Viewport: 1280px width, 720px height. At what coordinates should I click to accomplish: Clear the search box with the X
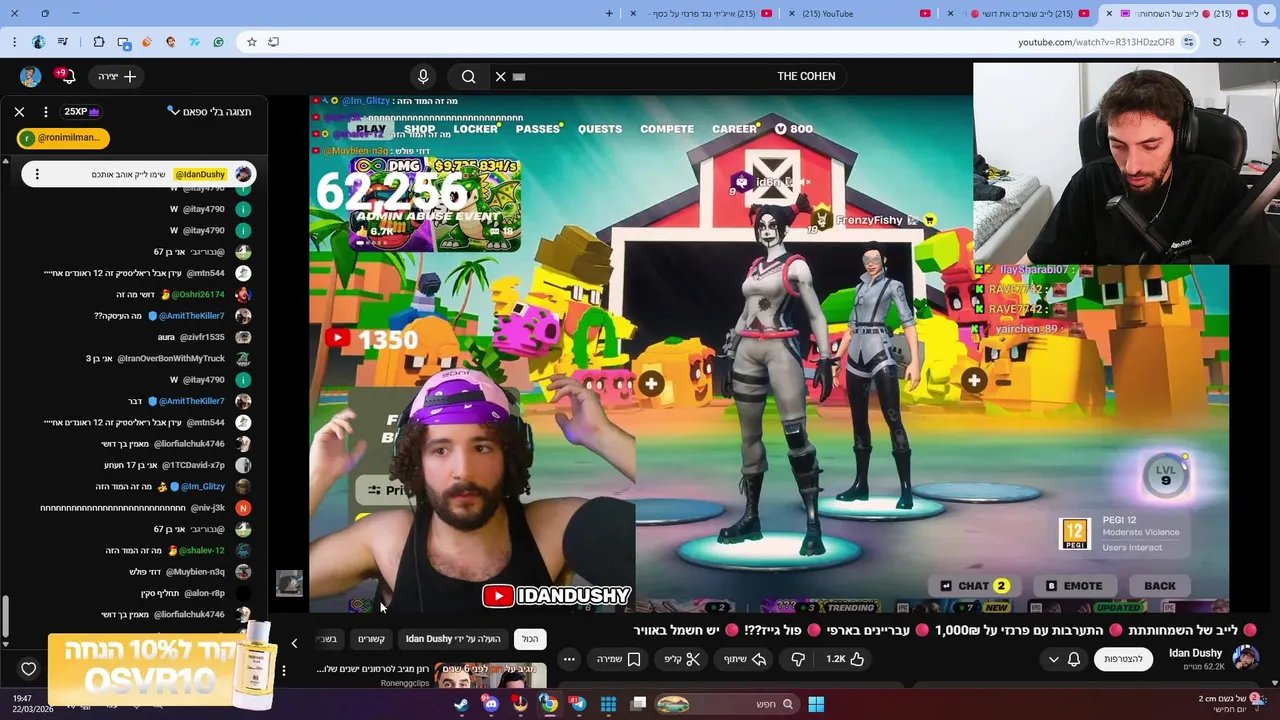(501, 76)
